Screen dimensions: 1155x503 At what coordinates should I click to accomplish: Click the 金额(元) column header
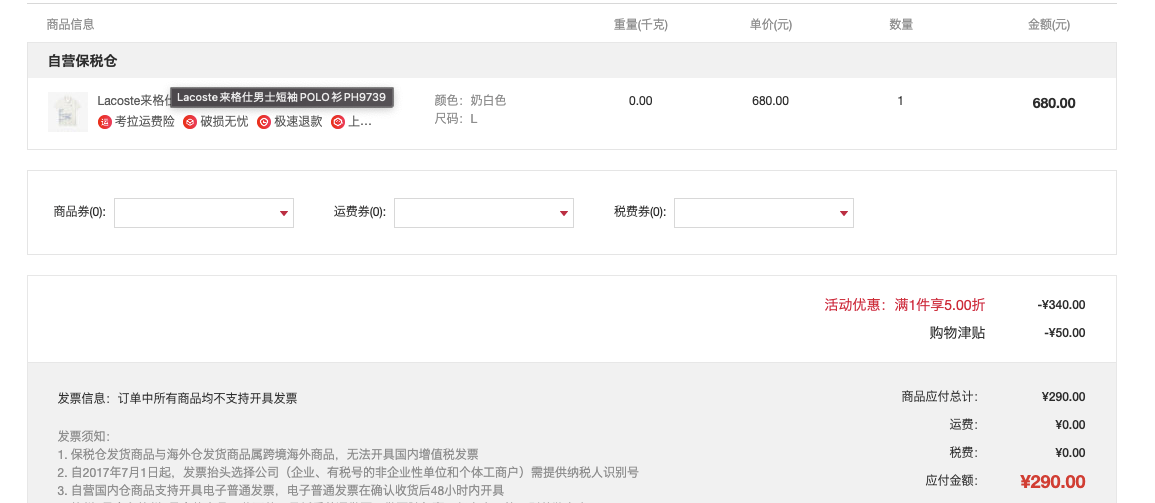click(x=1049, y=24)
